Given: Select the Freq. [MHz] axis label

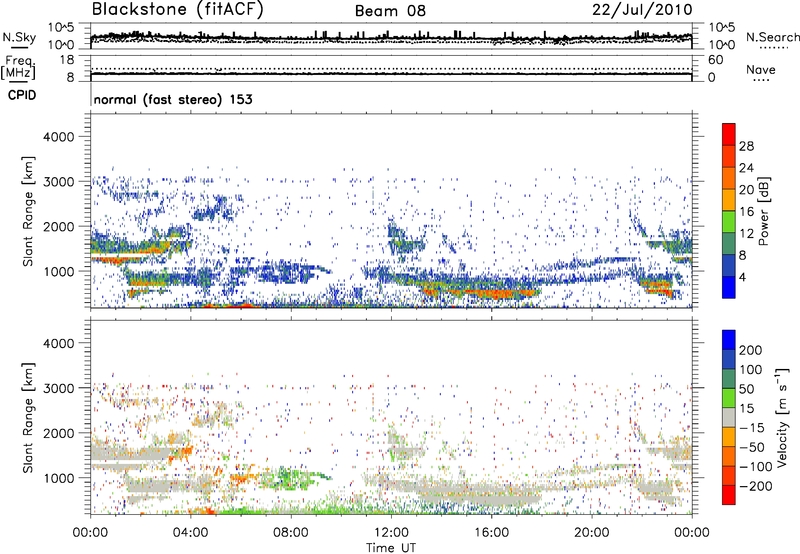Looking at the screenshot, I should 18,68.
